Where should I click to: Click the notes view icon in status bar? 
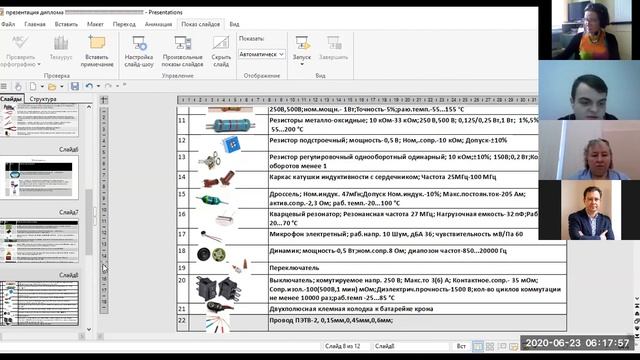[514, 346]
